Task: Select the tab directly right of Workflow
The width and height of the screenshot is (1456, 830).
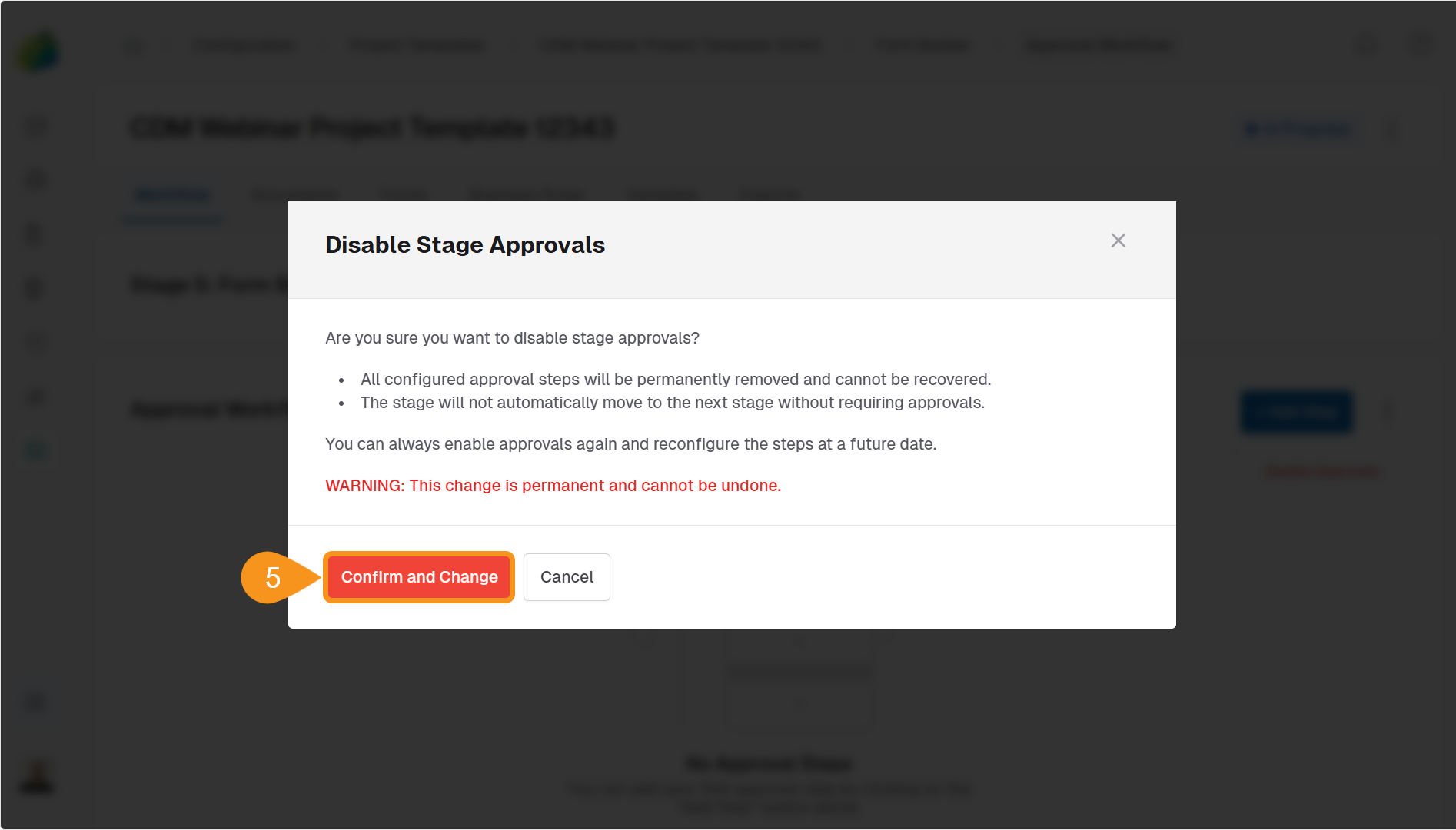Action: (295, 194)
